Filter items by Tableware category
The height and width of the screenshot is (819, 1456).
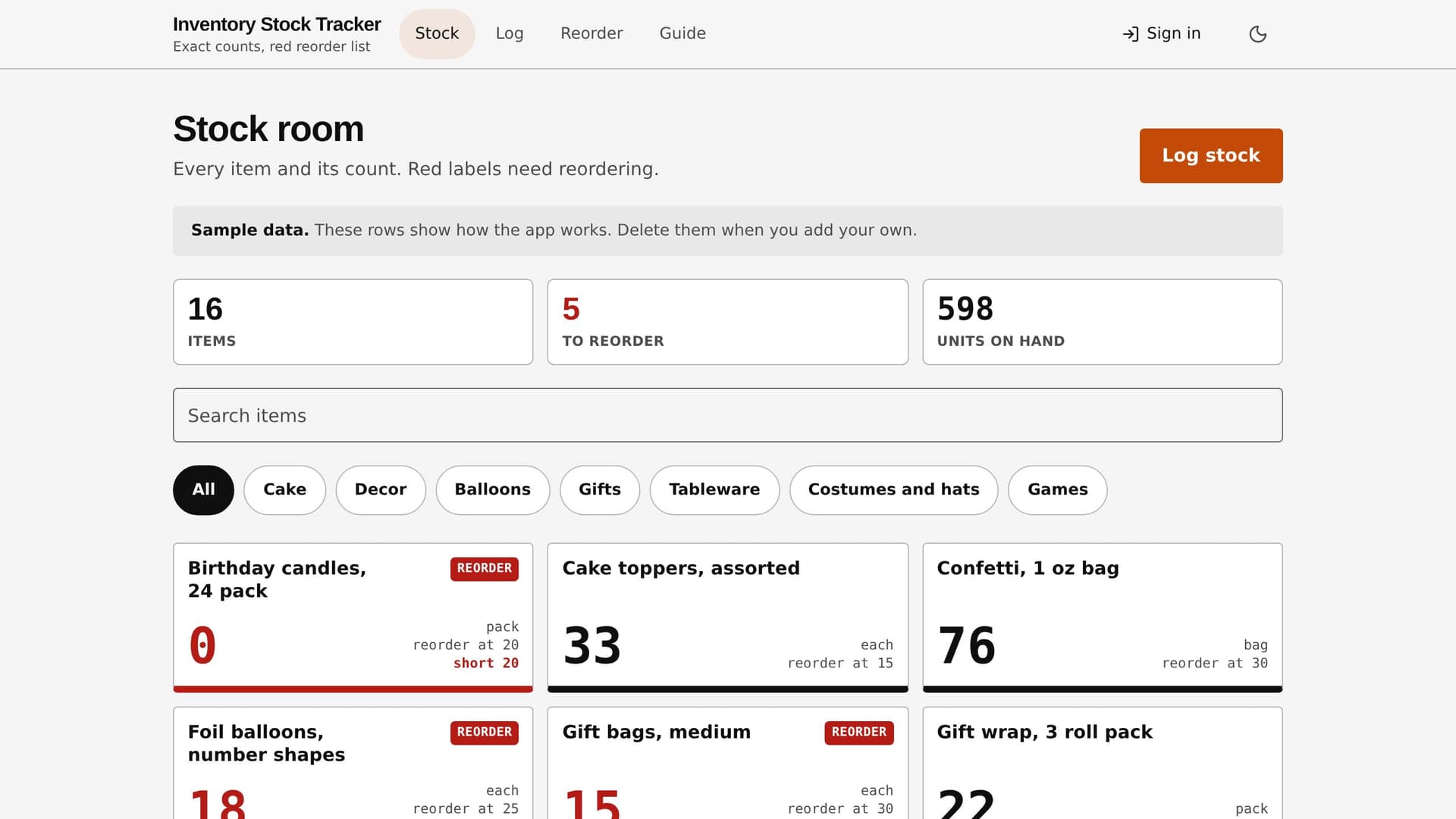pyautogui.click(x=714, y=490)
